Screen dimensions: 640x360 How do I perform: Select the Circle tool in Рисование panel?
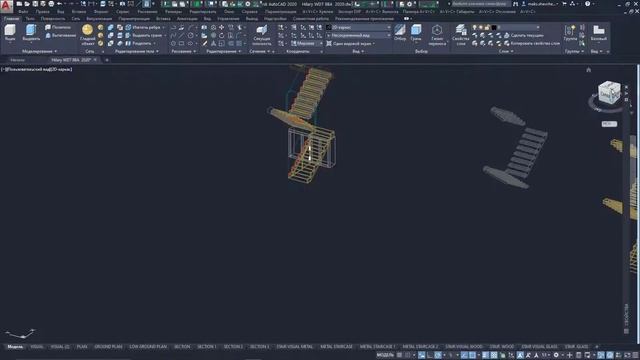(x=191, y=36)
